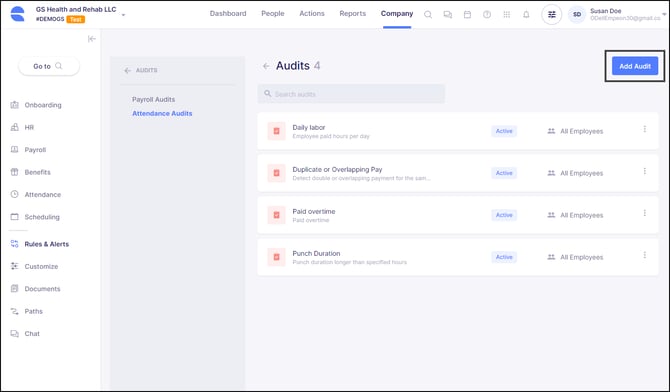The width and height of the screenshot is (670, 392).
Task: Select Payroll Audits in the side panel
Action: click(x=153, y=99)
